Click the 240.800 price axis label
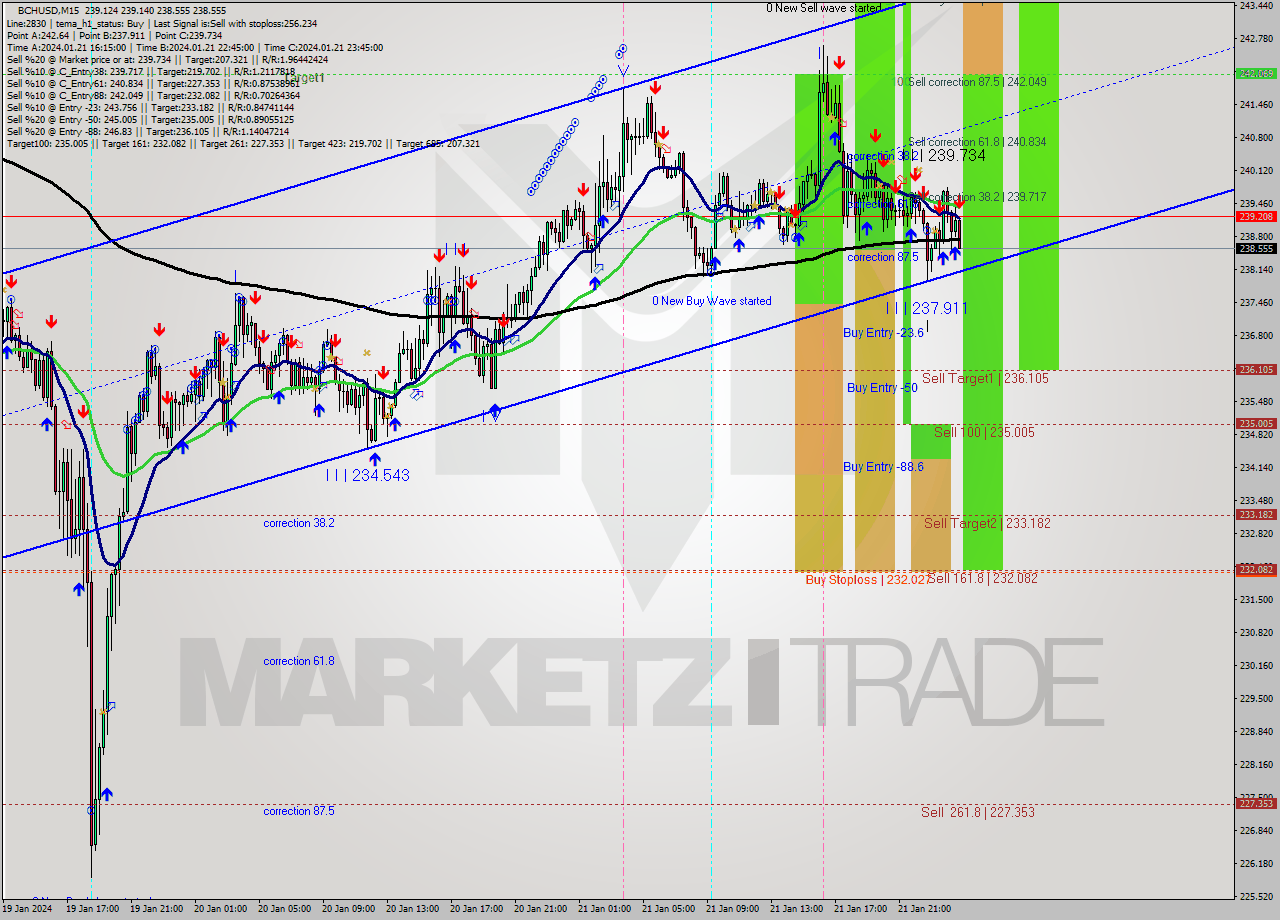The width and height of the screenshot is (1280, 920). point(1256,138)
